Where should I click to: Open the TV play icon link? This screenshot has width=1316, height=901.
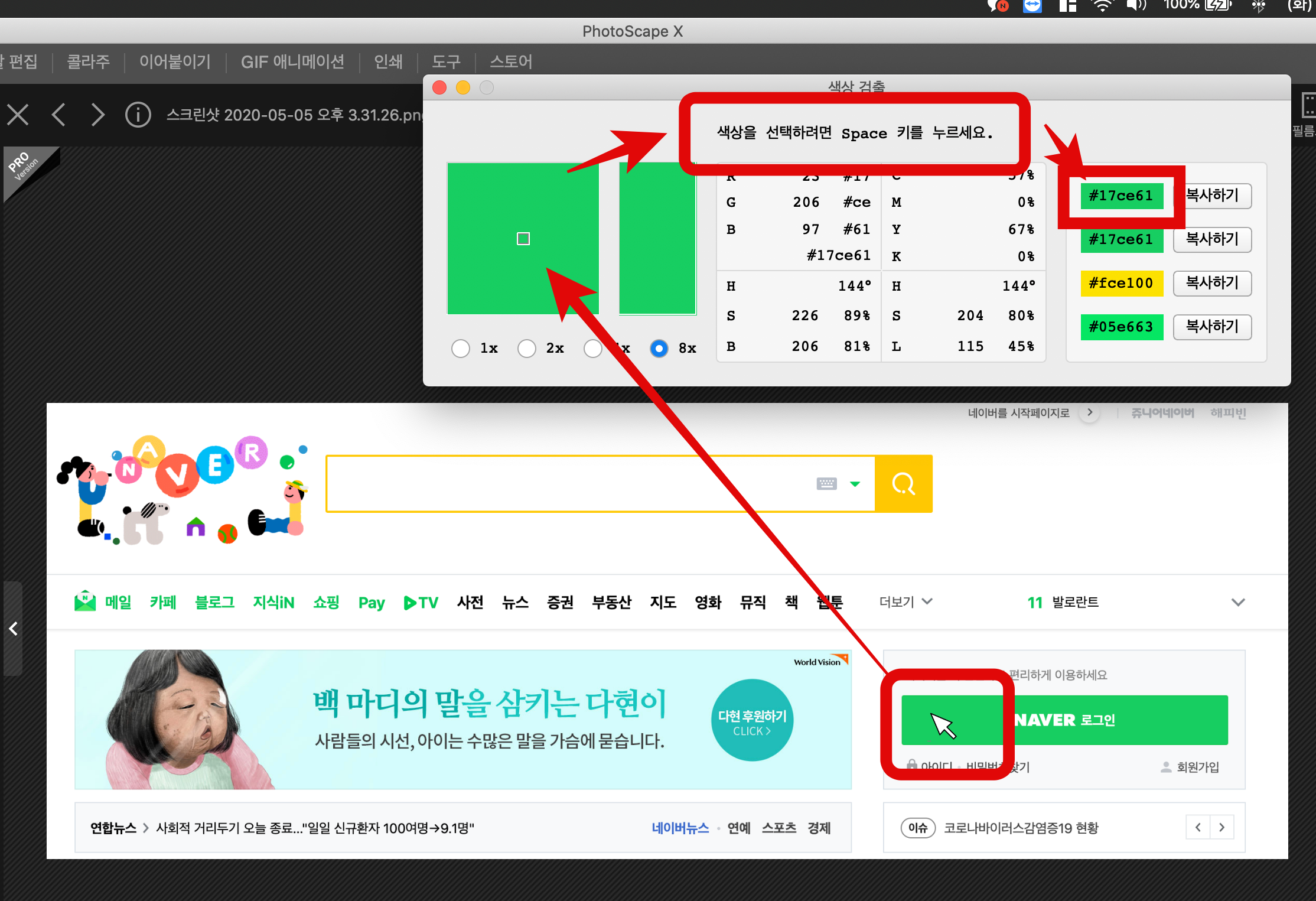coord(421,602)
